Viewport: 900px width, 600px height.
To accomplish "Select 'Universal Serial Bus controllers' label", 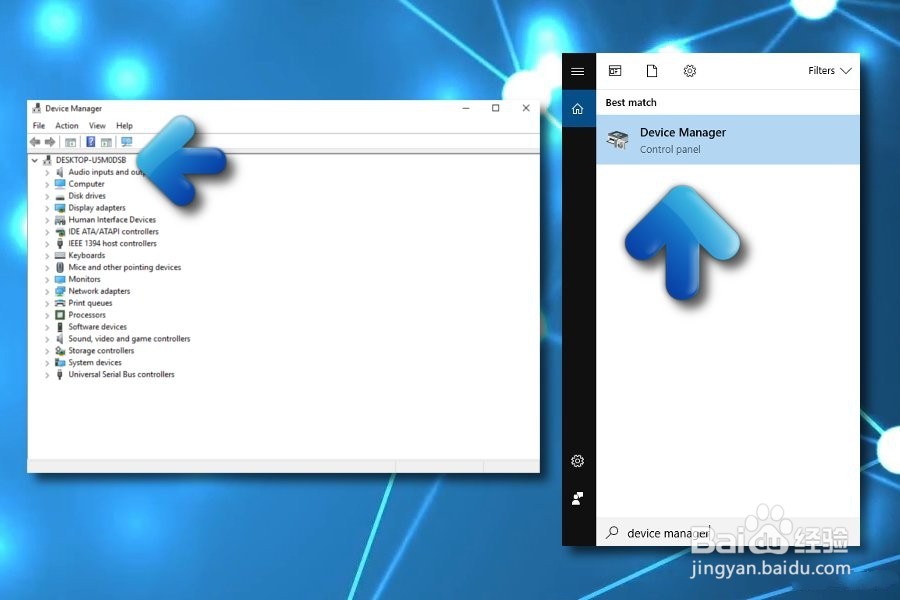I will point(121,374).
